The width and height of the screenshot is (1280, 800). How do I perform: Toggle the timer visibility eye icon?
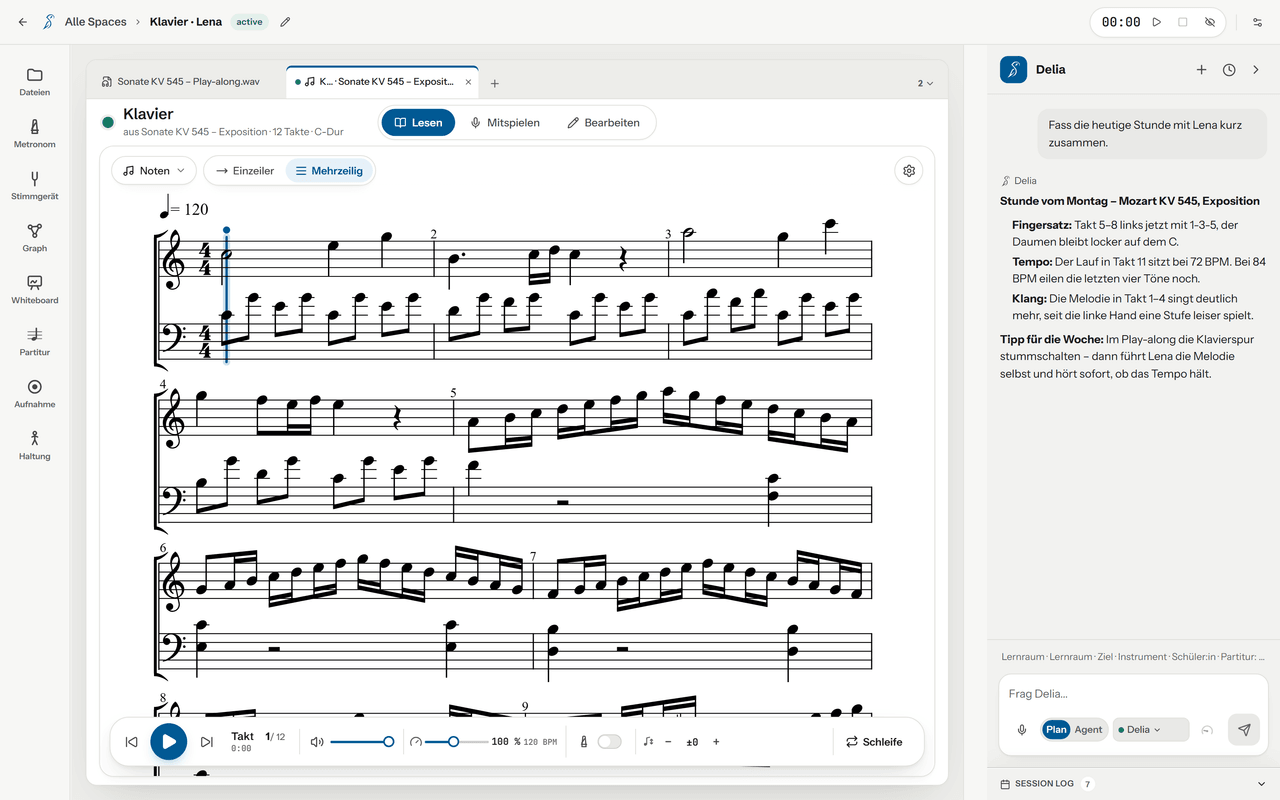pyautogui.click(x=1209, y=22)
